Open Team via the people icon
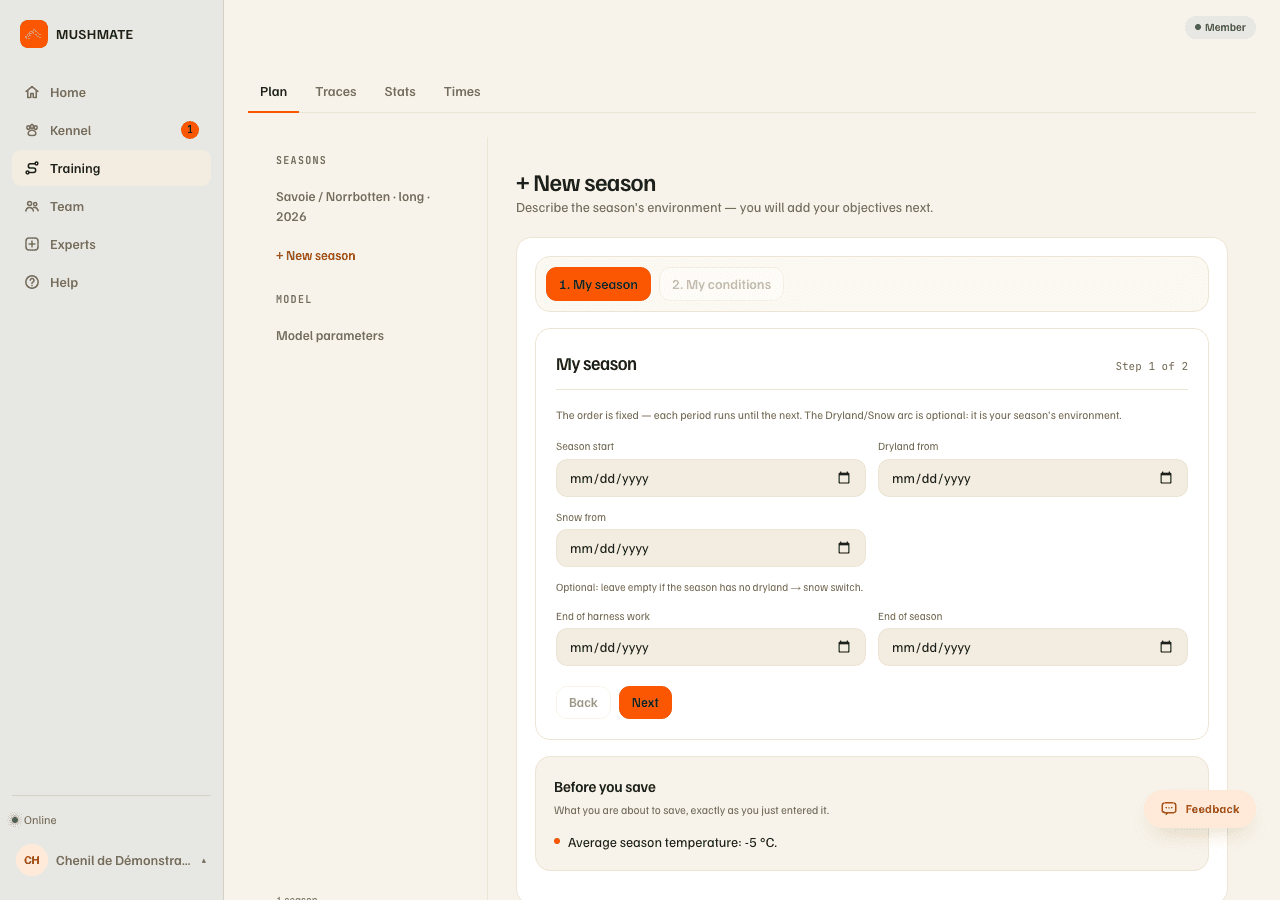Viewport: 1280px width, 900px height. pos(32,206)
